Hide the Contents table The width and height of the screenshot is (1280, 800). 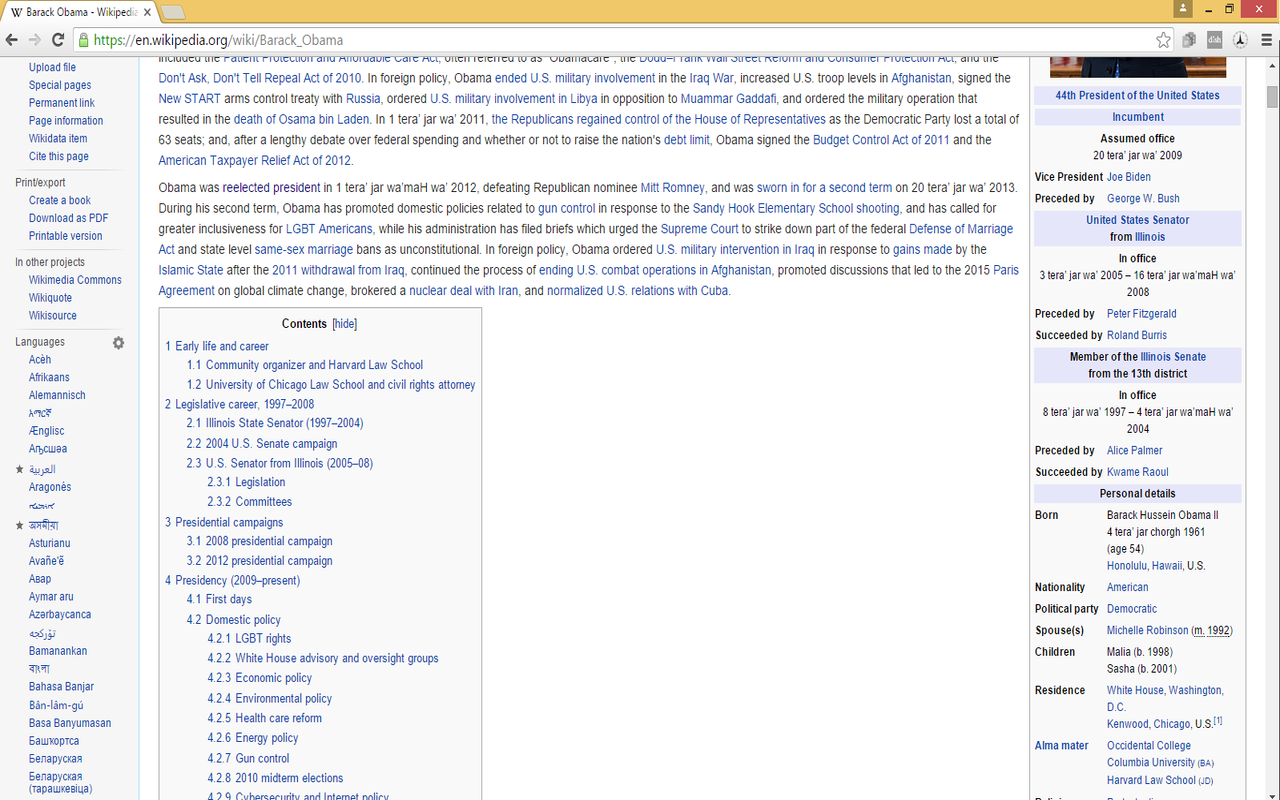click(x=344, y=324)
